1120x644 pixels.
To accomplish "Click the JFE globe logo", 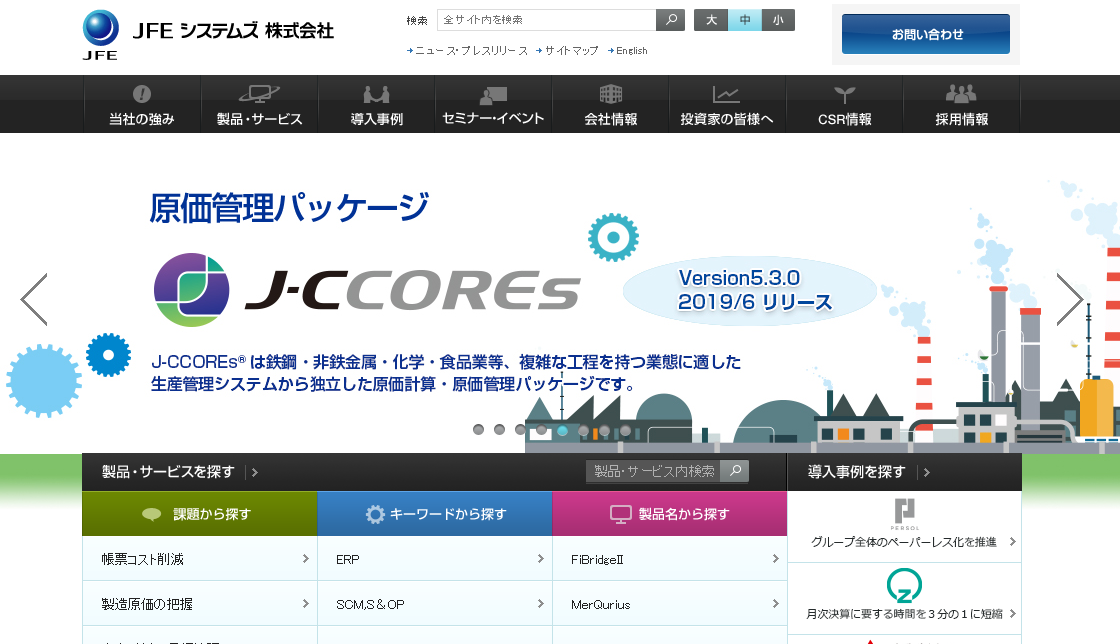I will [101, 35].
